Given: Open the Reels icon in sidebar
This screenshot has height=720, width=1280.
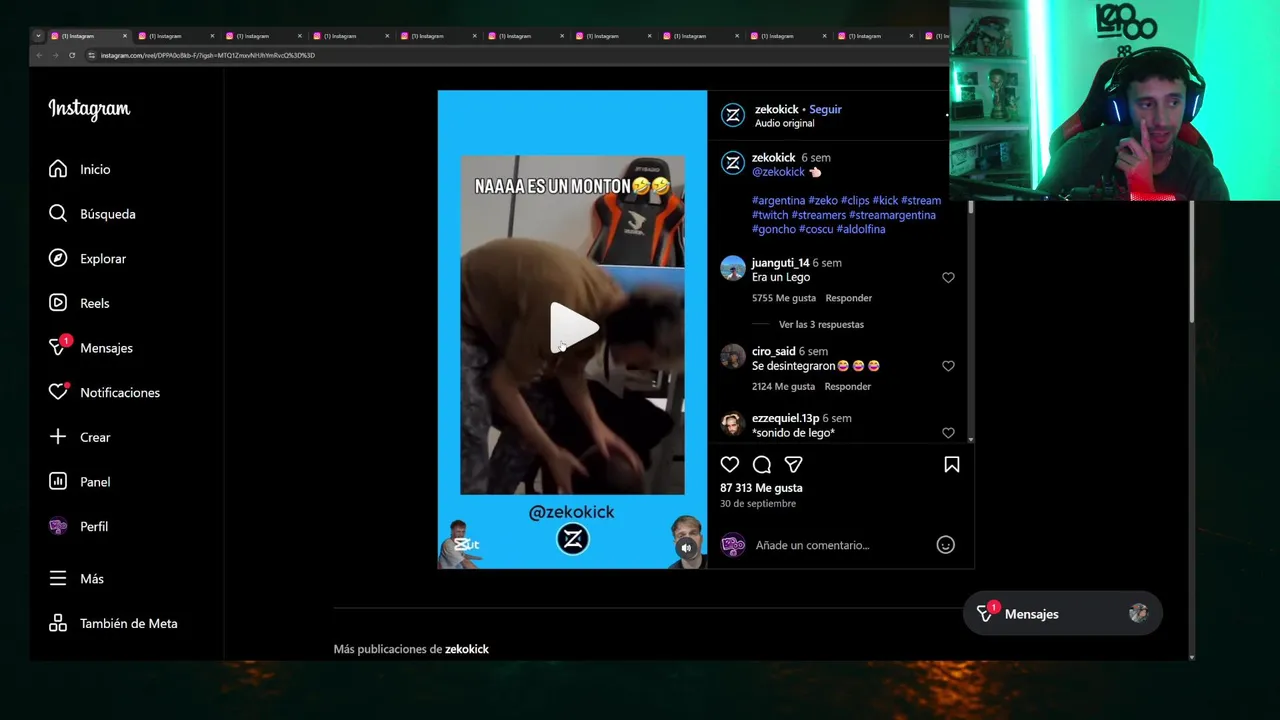Looking at the screenshot, I should point(58,303).
